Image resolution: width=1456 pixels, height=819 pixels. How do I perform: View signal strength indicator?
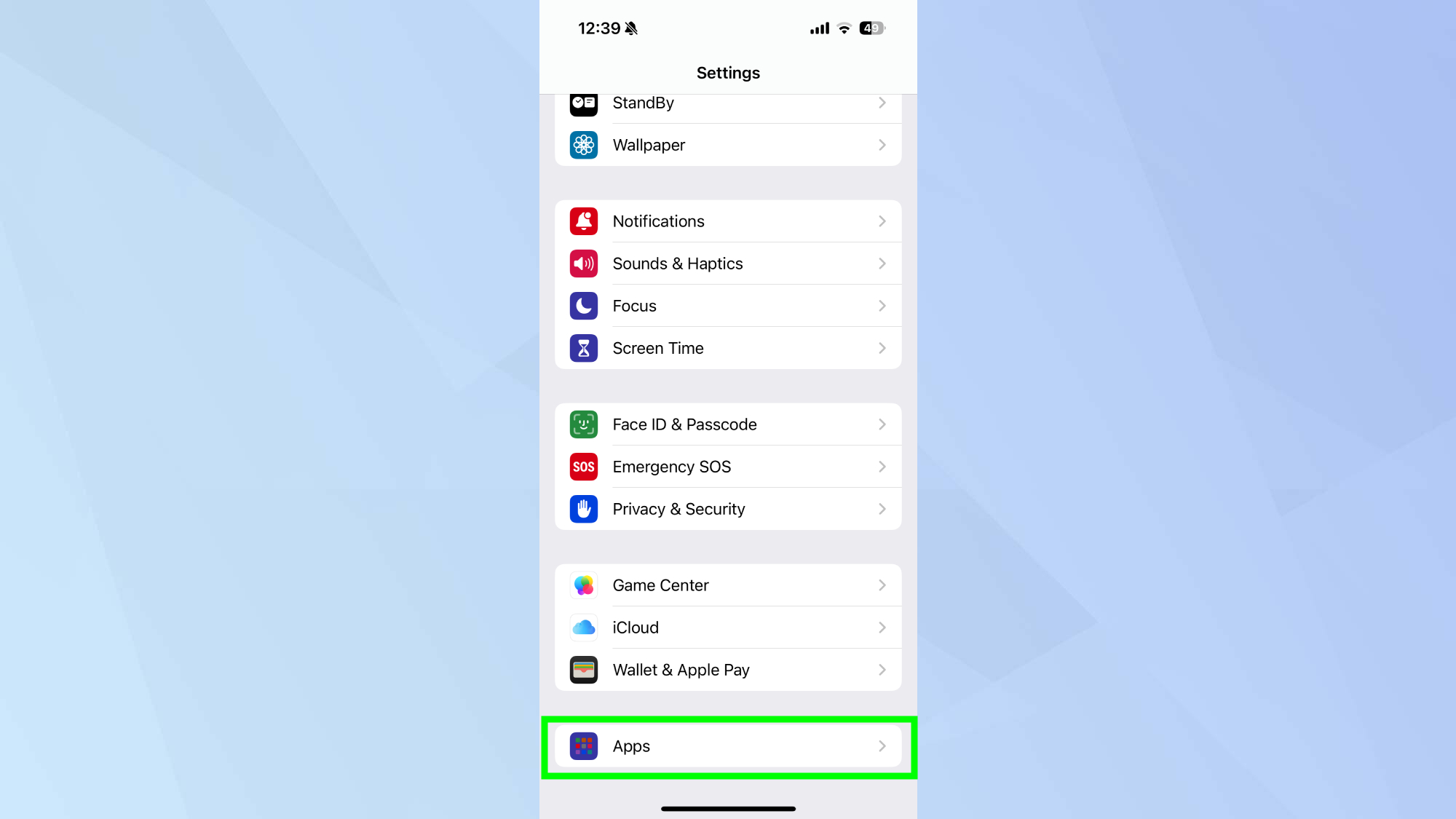tap(818, 28)
